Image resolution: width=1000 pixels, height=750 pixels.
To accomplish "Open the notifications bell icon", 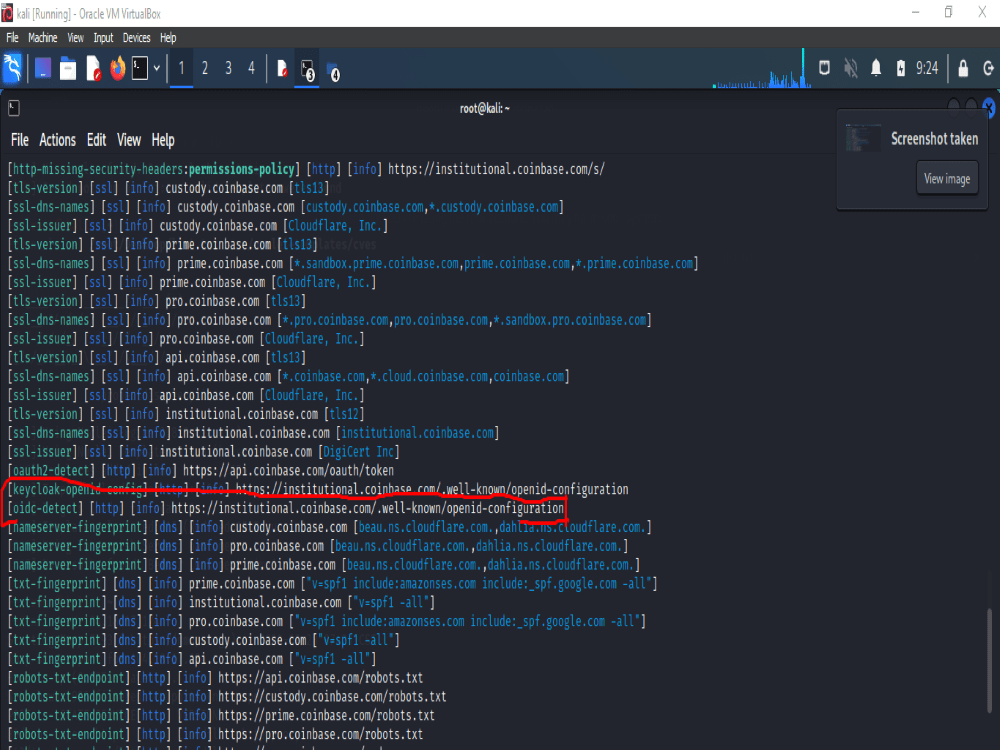I will pos(876,68).
